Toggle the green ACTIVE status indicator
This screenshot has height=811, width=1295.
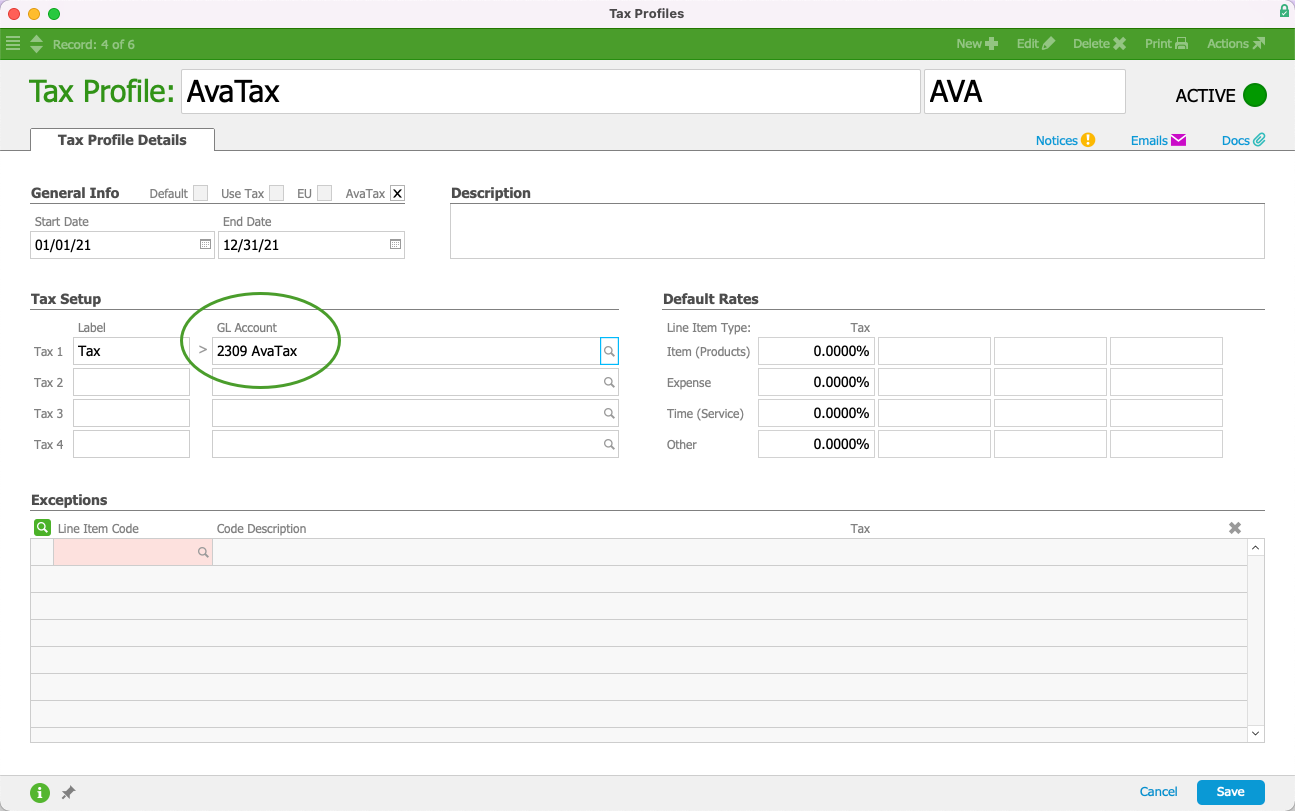coord(1255,95)
